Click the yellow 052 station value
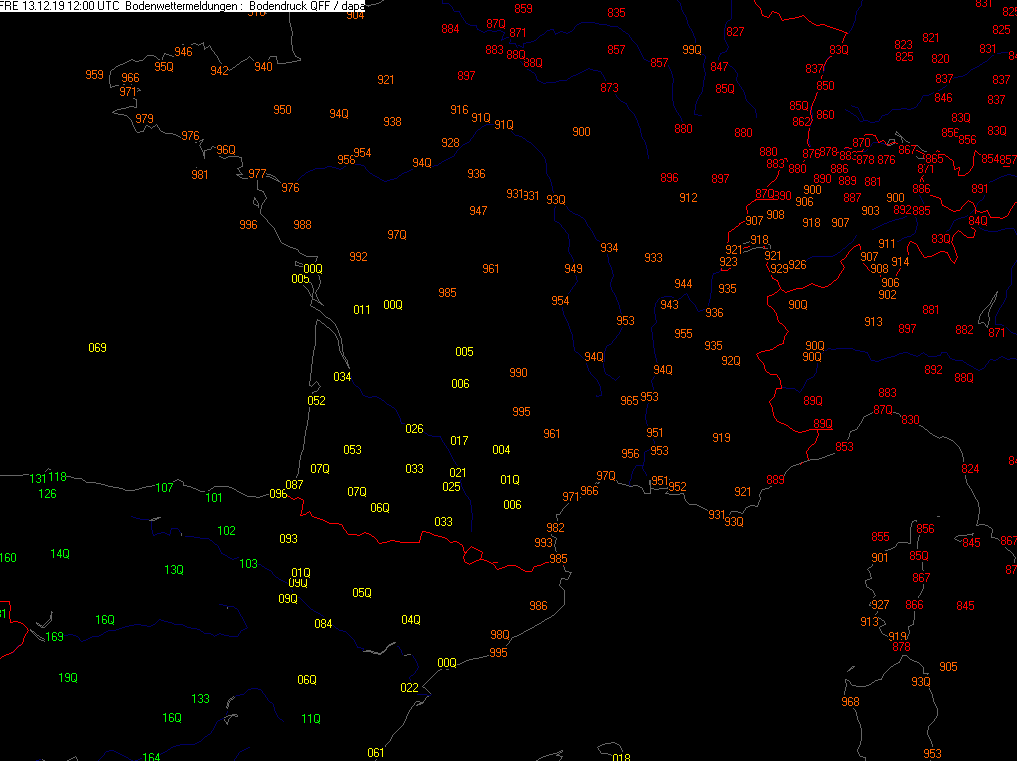 coord(316,401)
